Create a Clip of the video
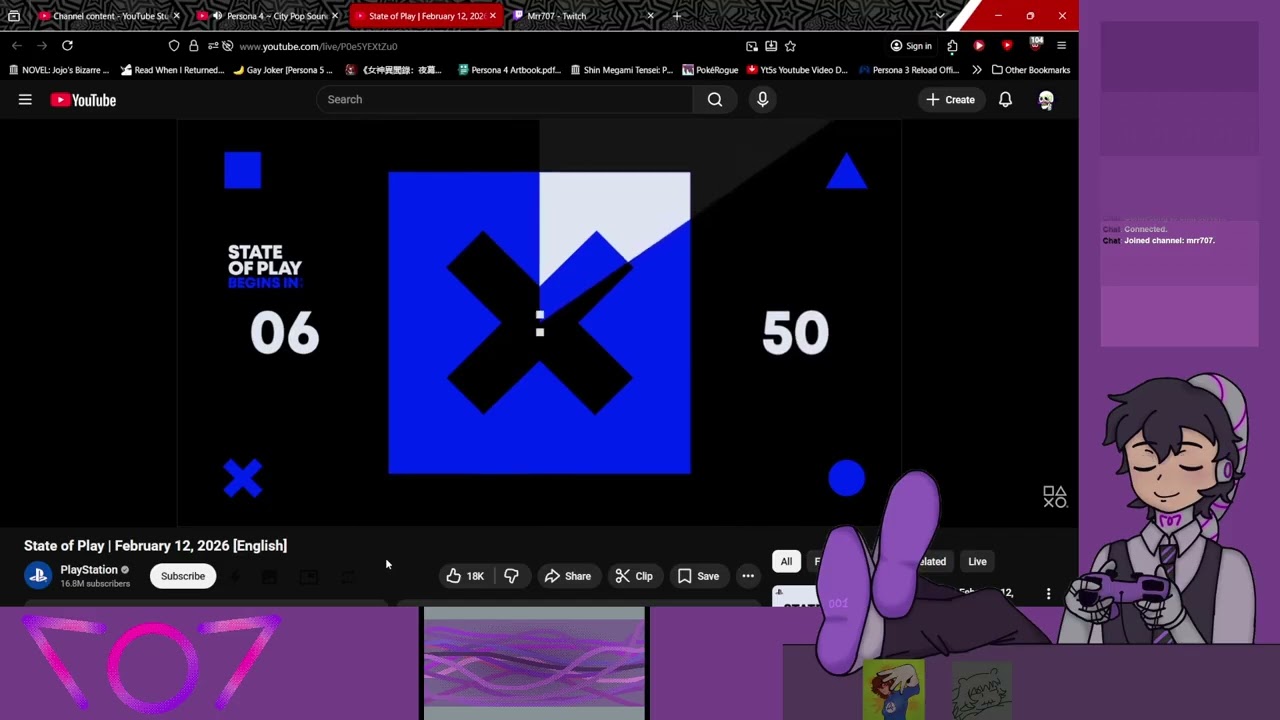The image size is (1280, 720). 634,576
